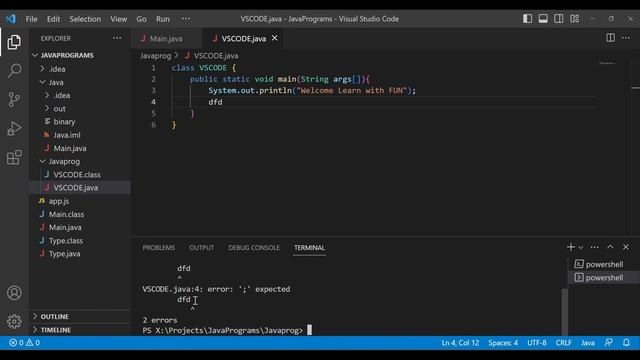Close the VSCODE.java editor tab
The height and width of the screenshot is (360, 640).
point(275,38)
